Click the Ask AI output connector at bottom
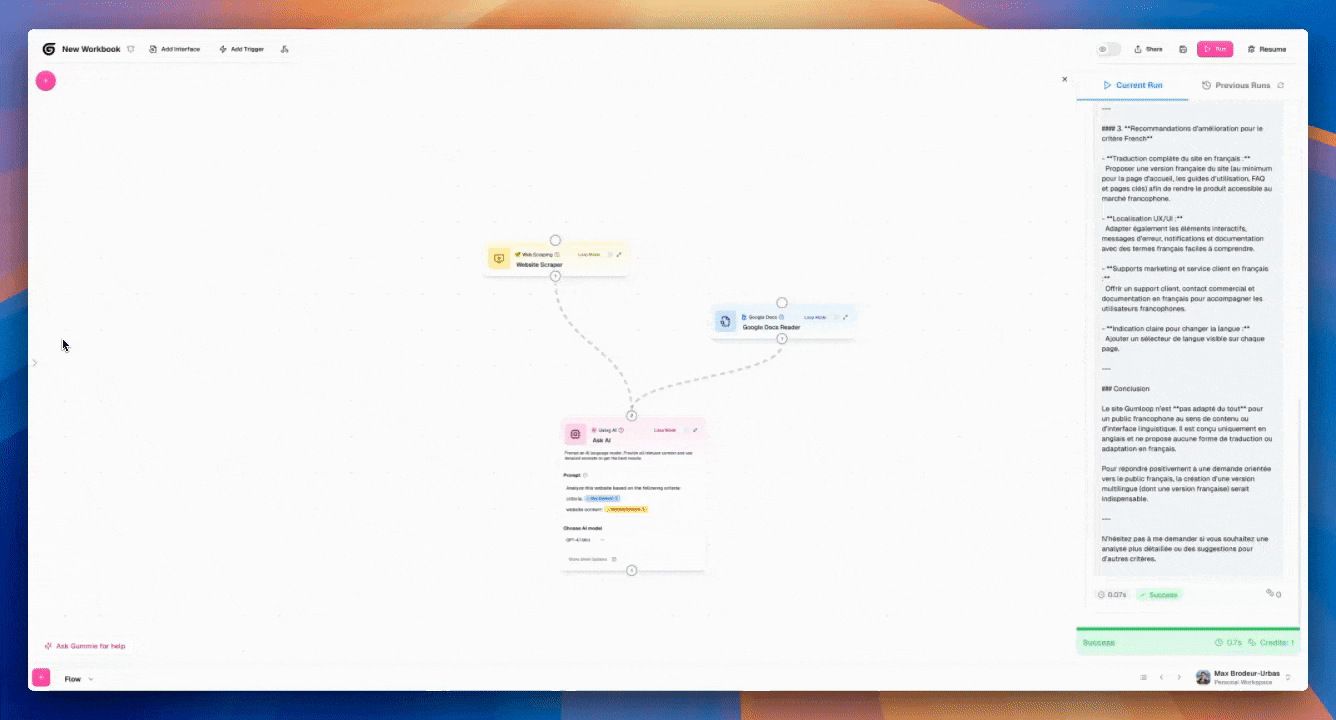The height and width of the screenshot is (720, 1336). (631, 570)
